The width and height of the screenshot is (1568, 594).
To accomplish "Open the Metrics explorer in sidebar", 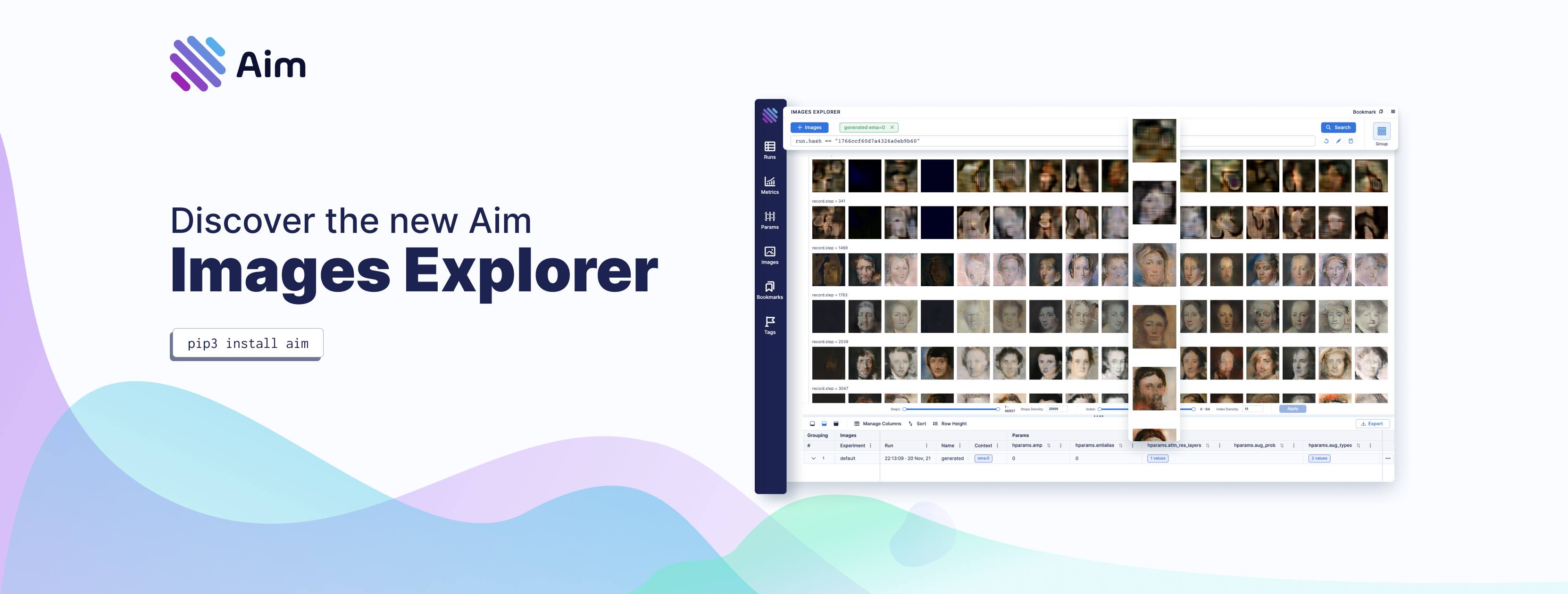I will point(769,185).
